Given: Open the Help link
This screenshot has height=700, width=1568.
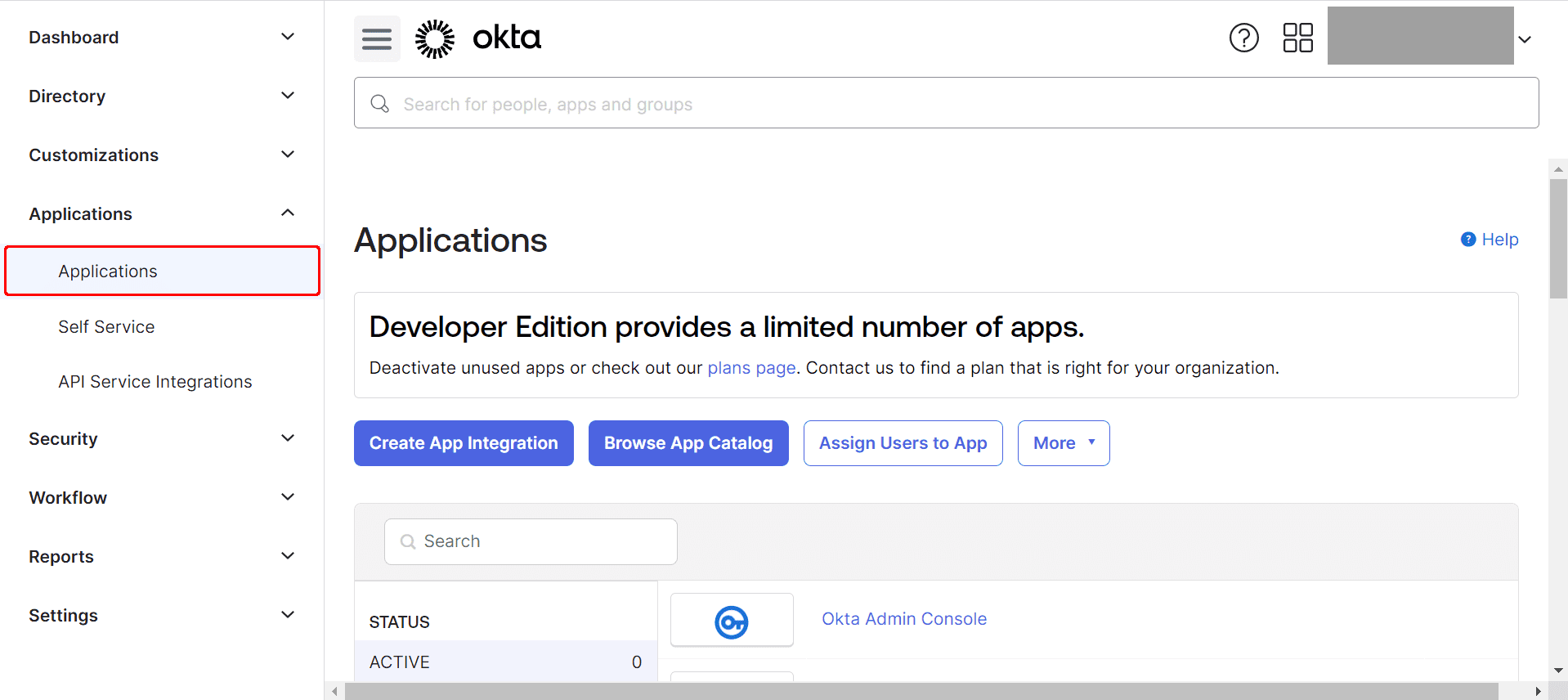Looking at the screenshot, I should (1500, 240).
